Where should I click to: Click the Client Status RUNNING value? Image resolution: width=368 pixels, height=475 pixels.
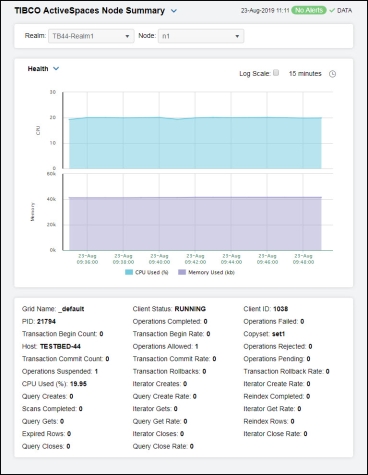click(x=190, y=309)
